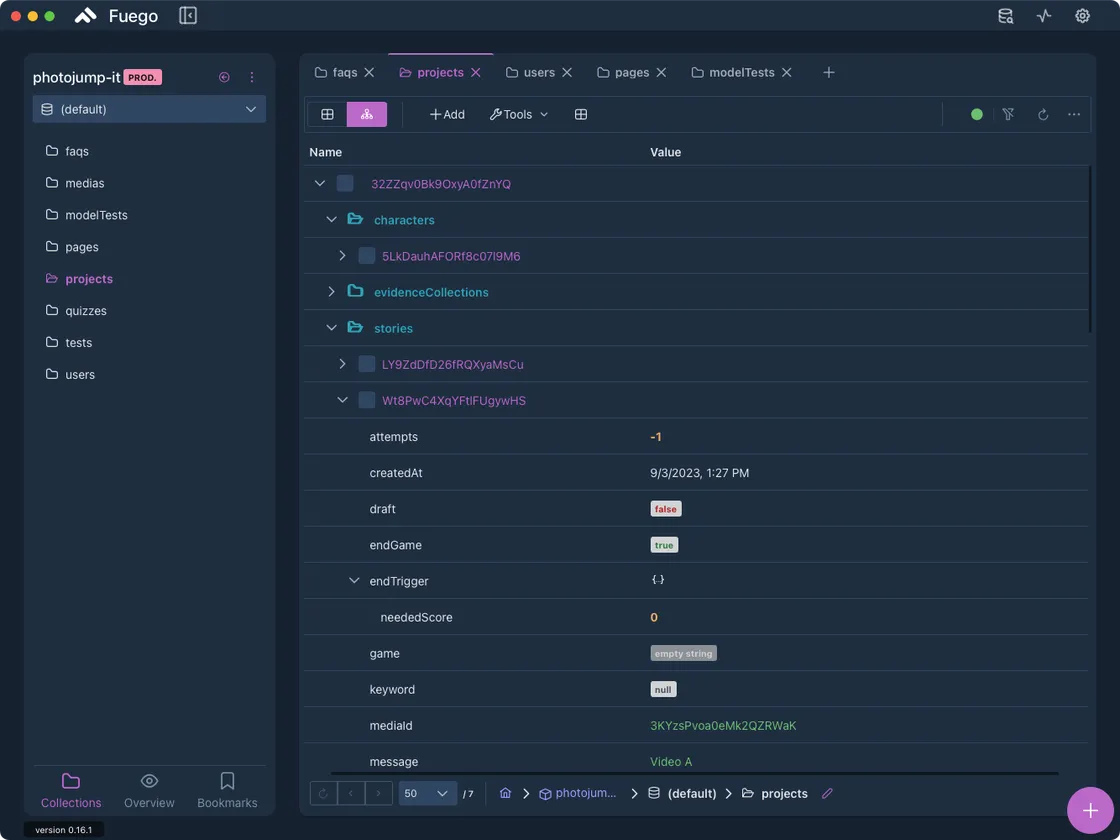Click the toolbar refresh icon

pos(1043,114)
